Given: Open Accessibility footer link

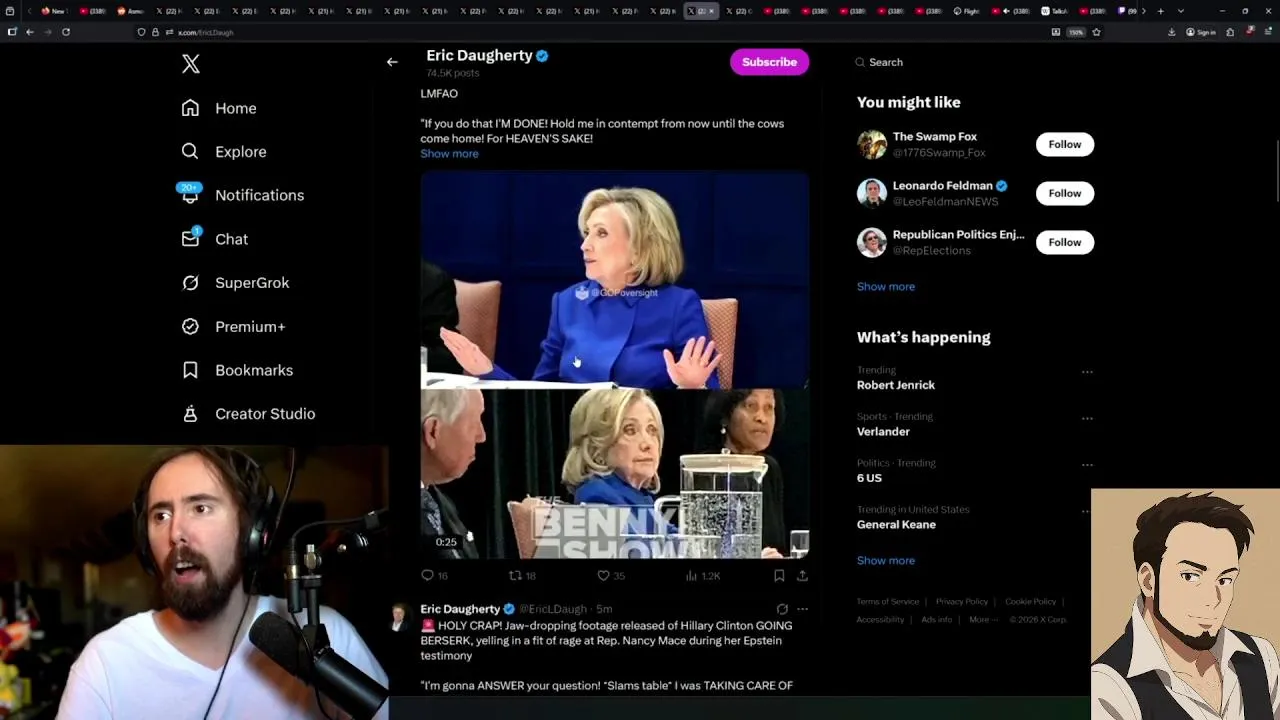Looking at the screenshot, I should [x=880, y=620].
